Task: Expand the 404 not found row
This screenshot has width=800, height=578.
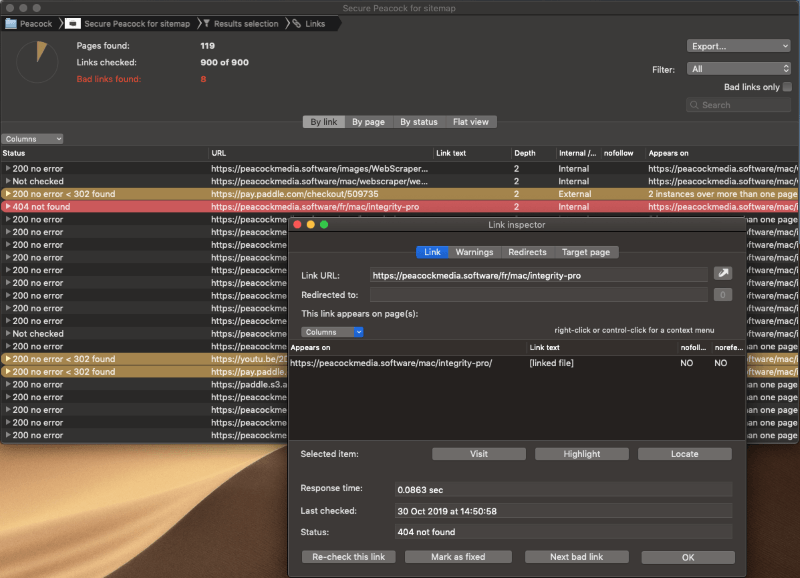Action: (7, 207)
